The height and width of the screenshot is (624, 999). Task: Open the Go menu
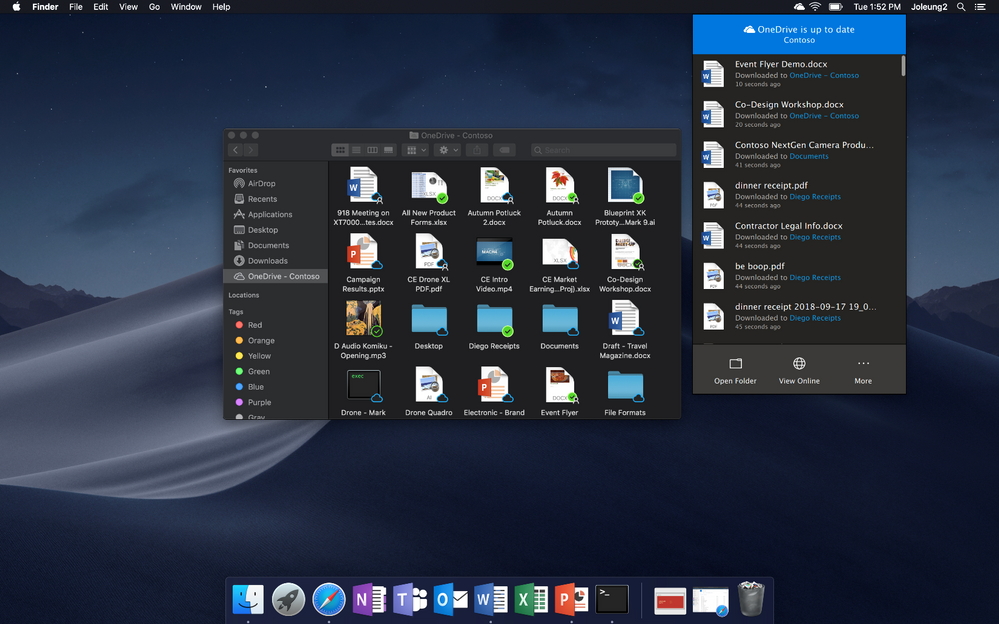(154, 7)
